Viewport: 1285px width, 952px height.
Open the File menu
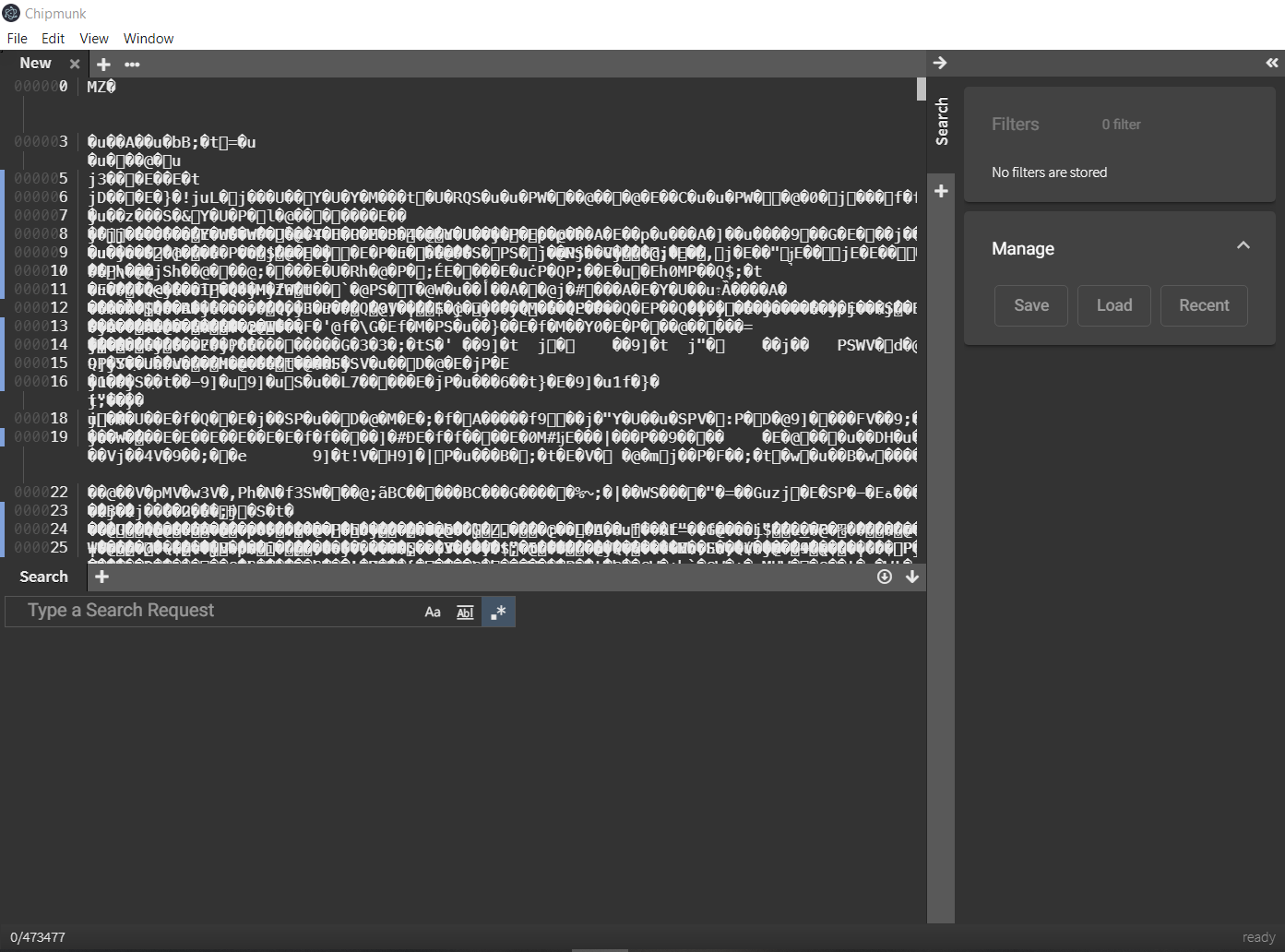[x=18, y=39]
